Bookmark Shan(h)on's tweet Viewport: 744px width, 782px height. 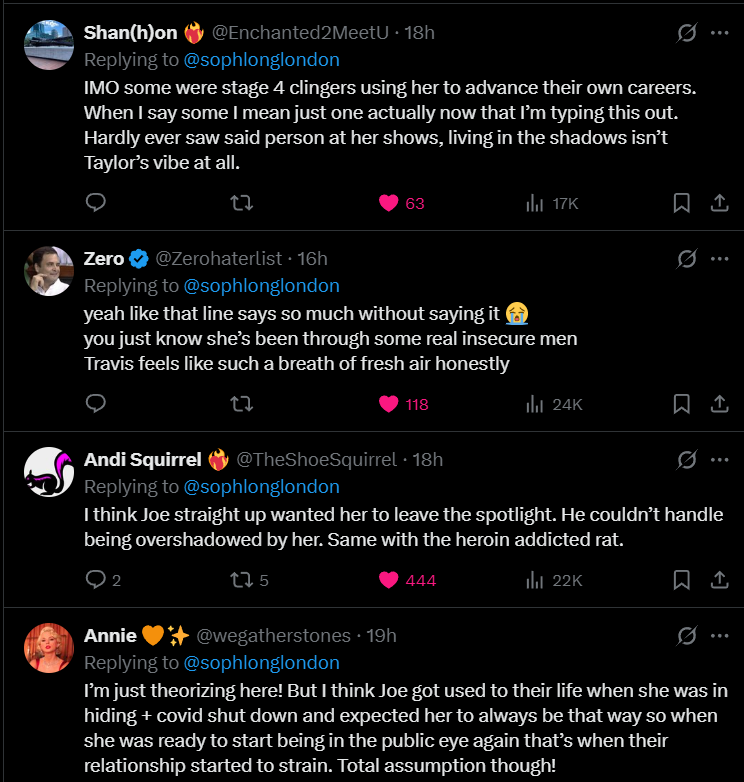click(681, 203)
